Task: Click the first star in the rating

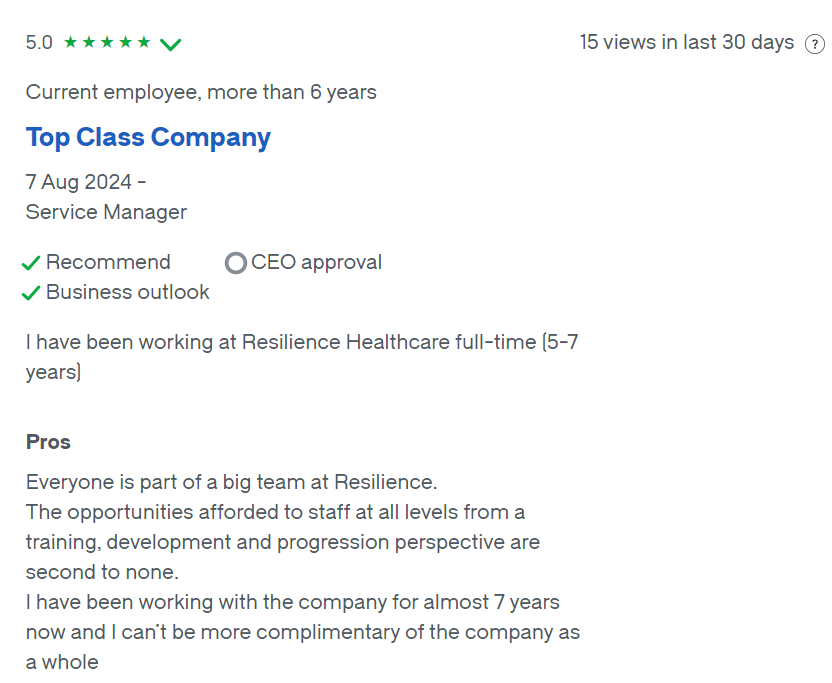Action: click(70, 43)
